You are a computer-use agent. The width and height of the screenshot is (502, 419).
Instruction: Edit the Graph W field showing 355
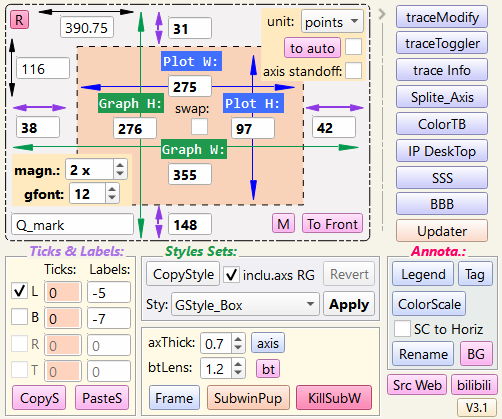190,174
